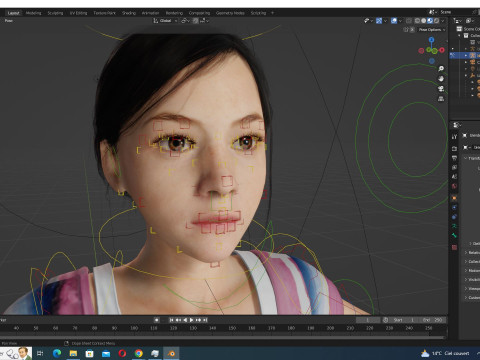Select solid viewport shading
The image size is (480, 360).
(x=424, y=21)
